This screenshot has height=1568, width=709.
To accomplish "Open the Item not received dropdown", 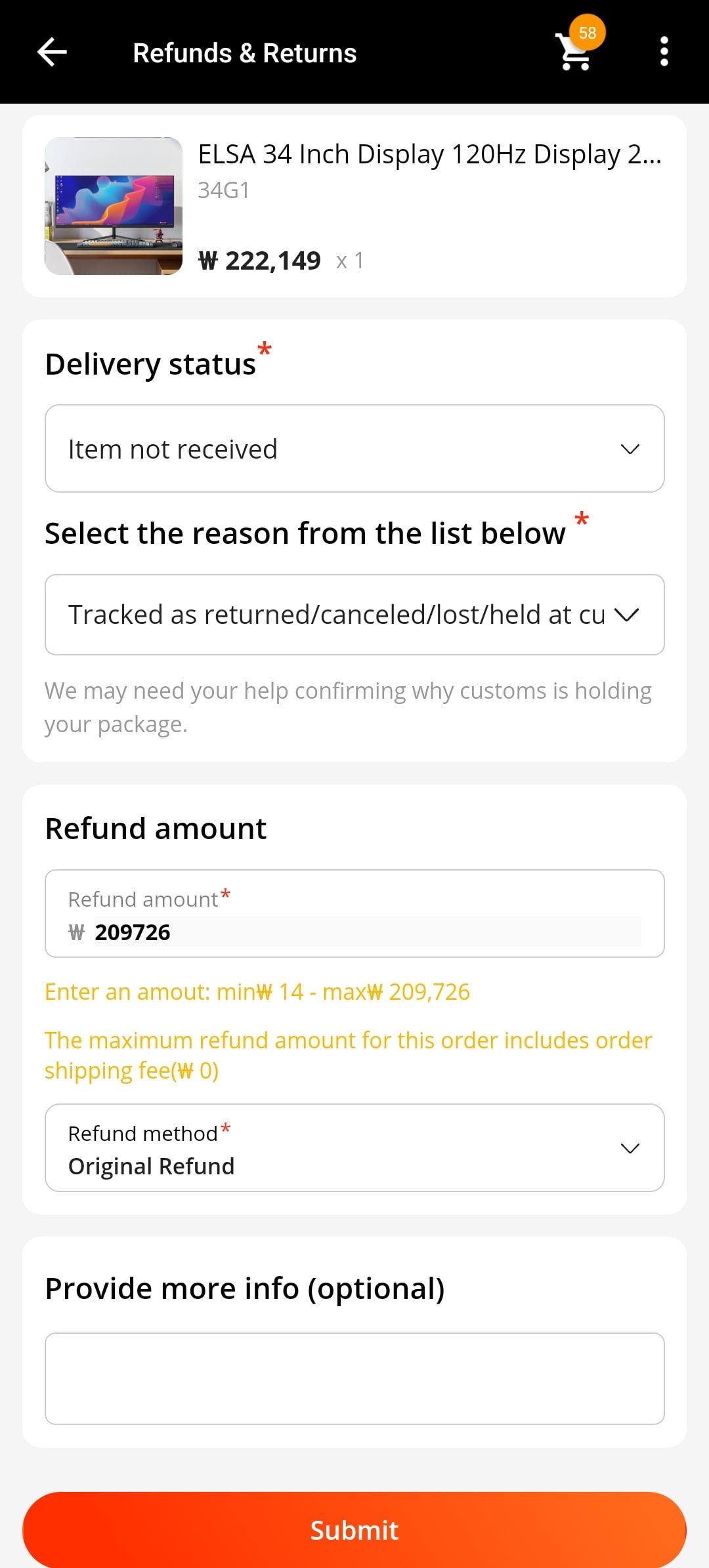I will pyautogui.click(x=354, y=449).
